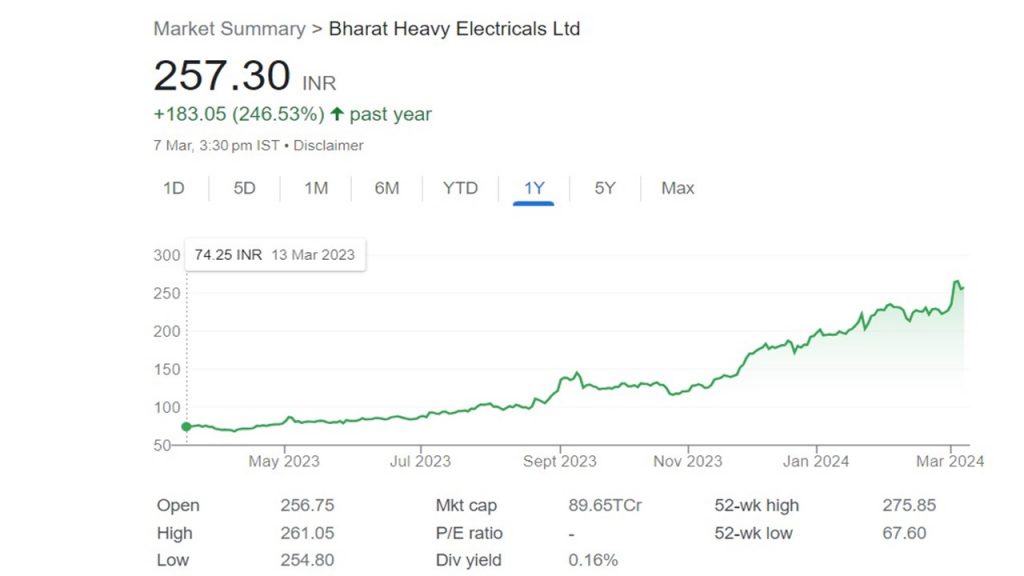
Task: Open the 6M chart range
Action: pyautogui.click(x=387, y=188)
